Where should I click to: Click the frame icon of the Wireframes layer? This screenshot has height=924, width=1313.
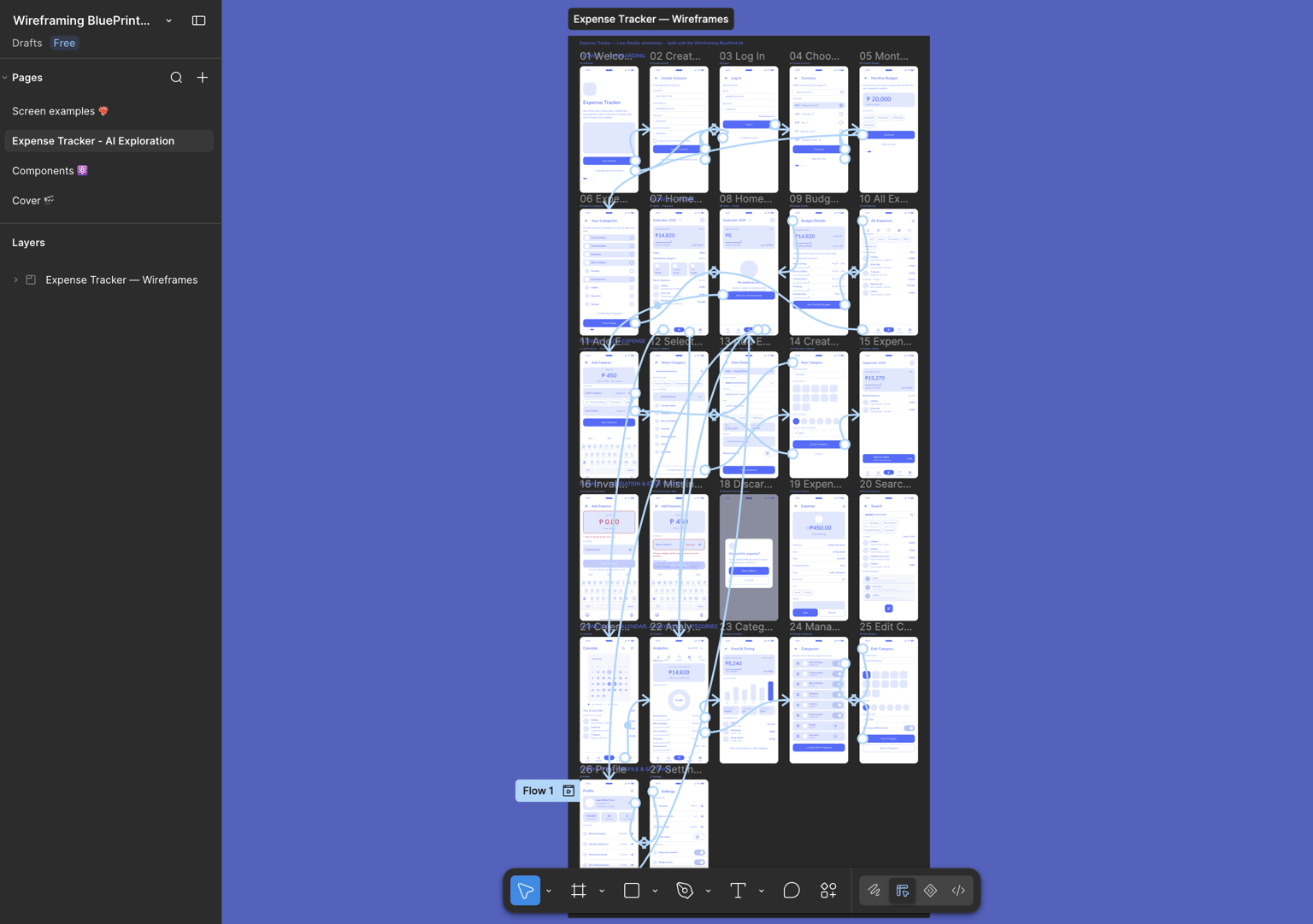31,280
